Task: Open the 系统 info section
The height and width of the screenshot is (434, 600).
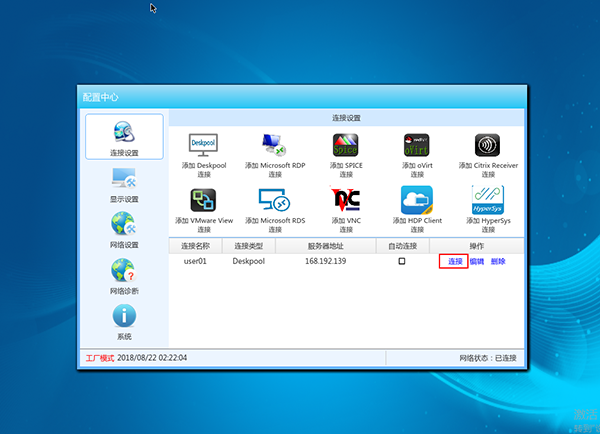Action: pos(124,322)
